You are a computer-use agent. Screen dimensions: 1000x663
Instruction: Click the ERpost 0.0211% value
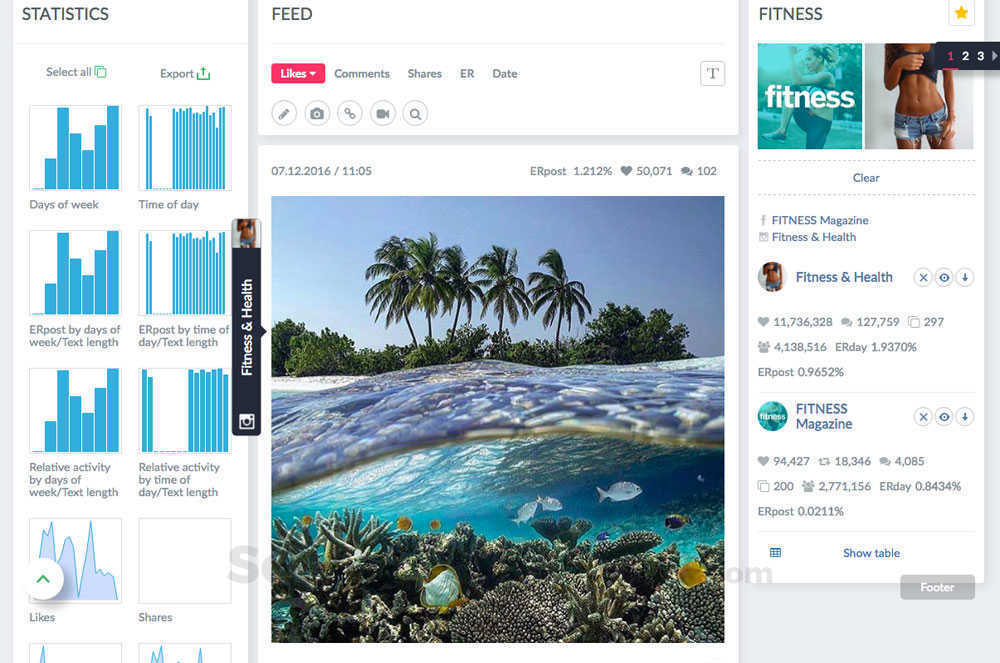coord(800,511)
